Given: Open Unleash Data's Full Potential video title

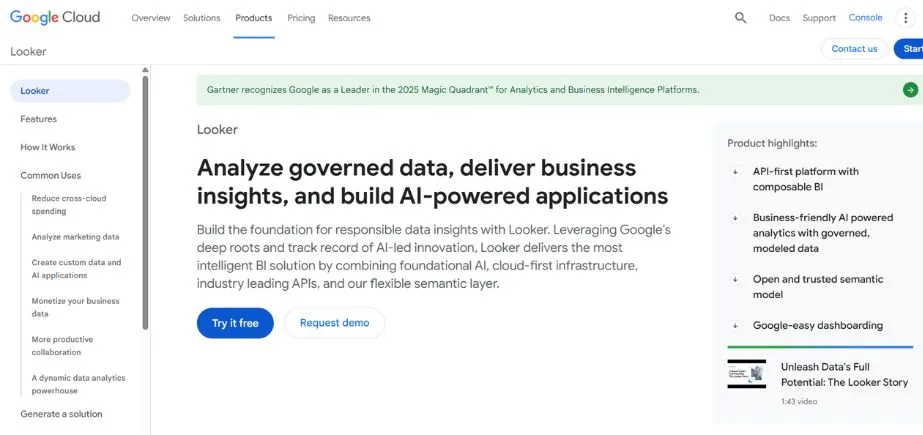Looking at the screenshot, I should pyautogui.click(x=844, y=374).
